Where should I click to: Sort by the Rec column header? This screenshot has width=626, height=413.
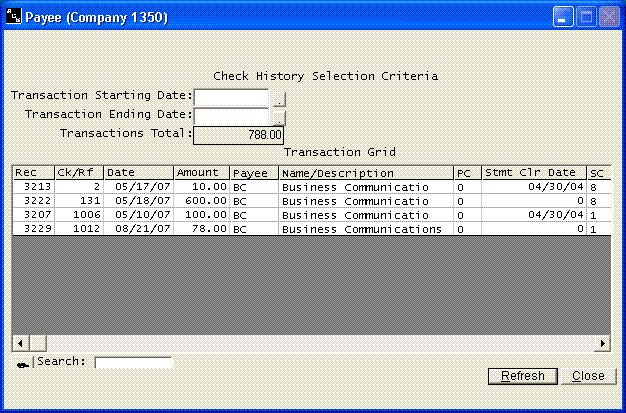(32, 173)
